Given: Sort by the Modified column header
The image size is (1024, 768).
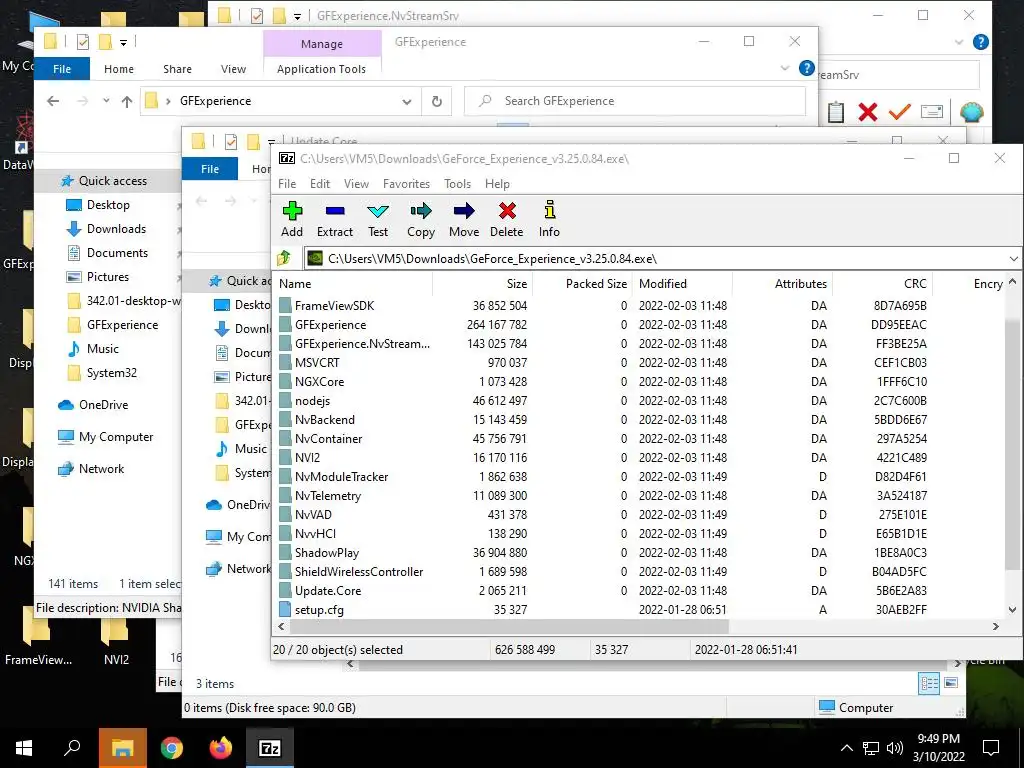Looking at the screenshot, I should [683, 283].
